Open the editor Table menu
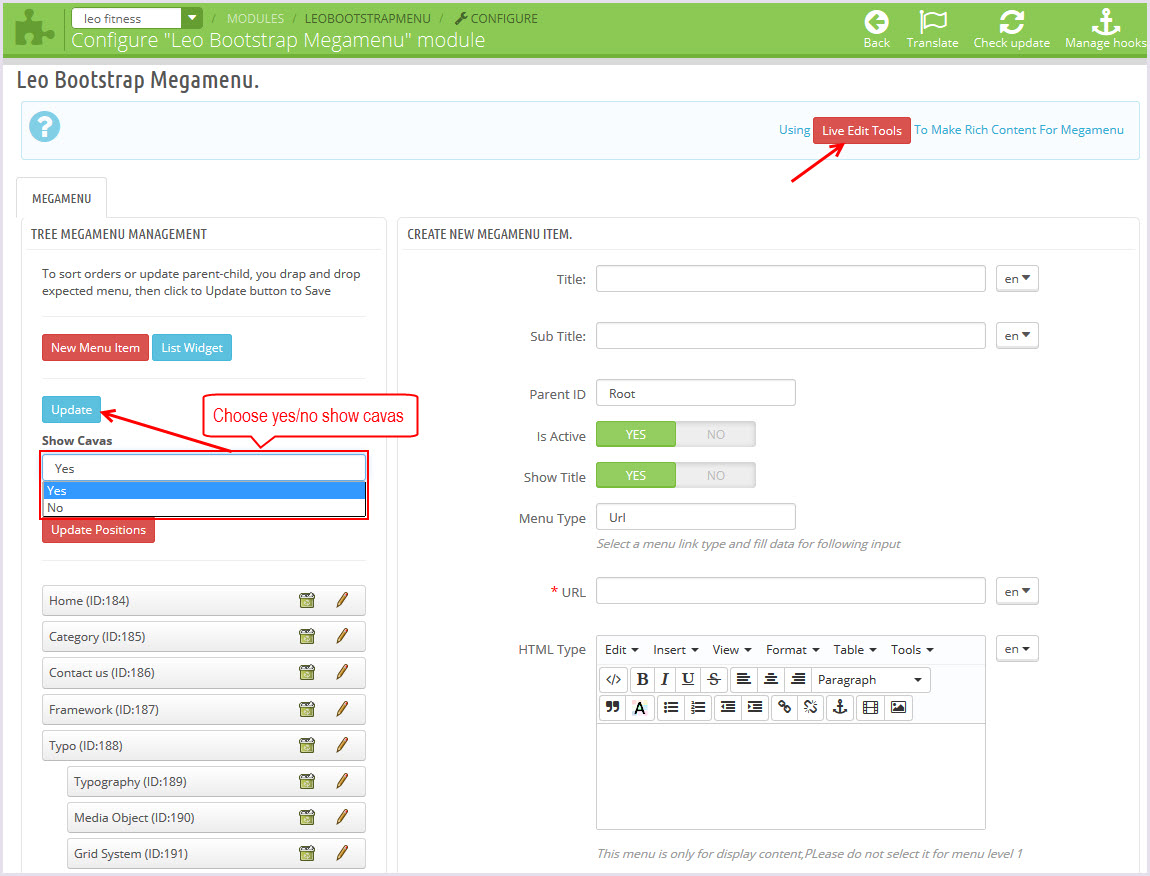The width and height of the screenshot is (1150, 876). [x=855, y=650]
